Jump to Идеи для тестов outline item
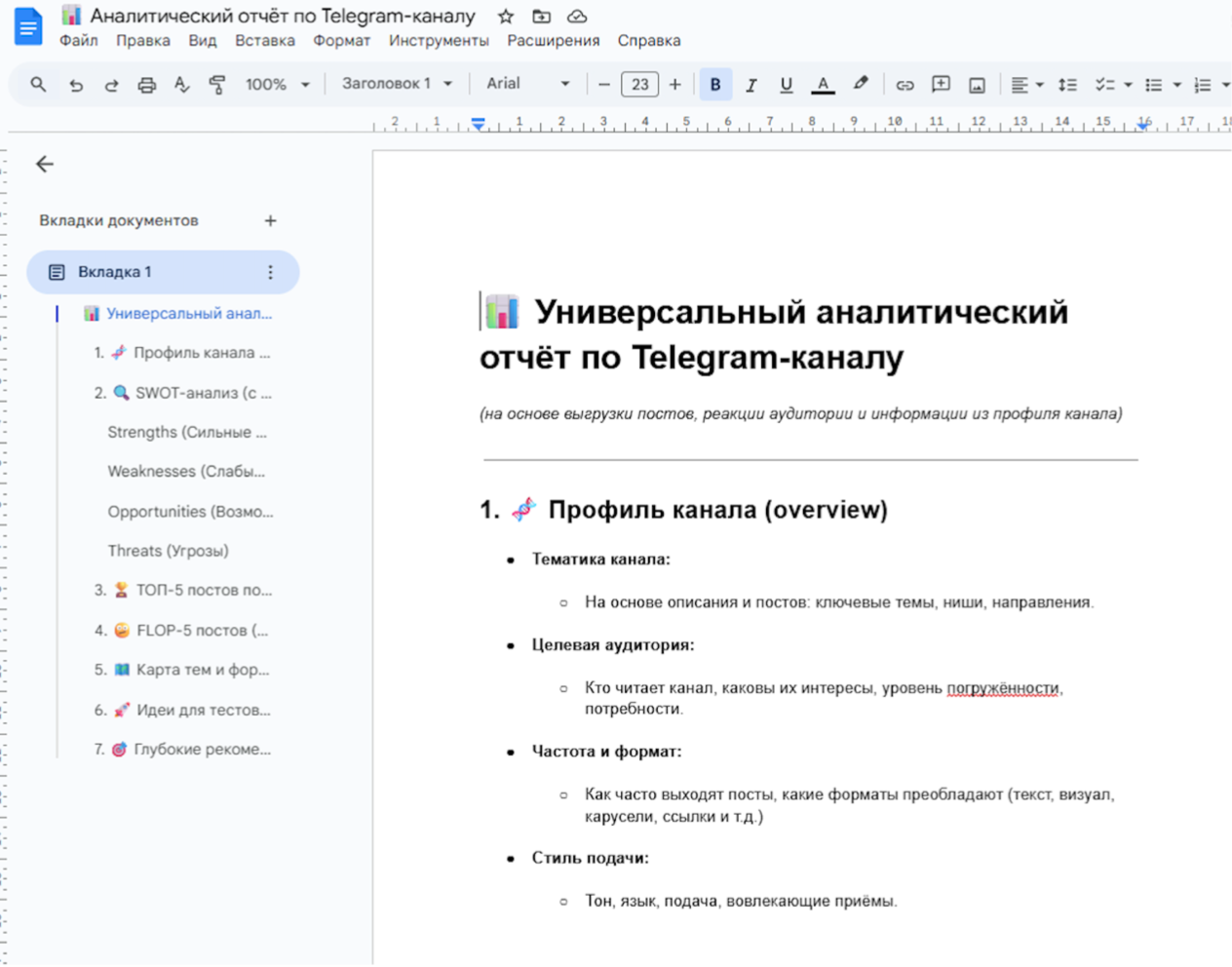This screenshot has height=967, width=1232. [x=182, y=710]
